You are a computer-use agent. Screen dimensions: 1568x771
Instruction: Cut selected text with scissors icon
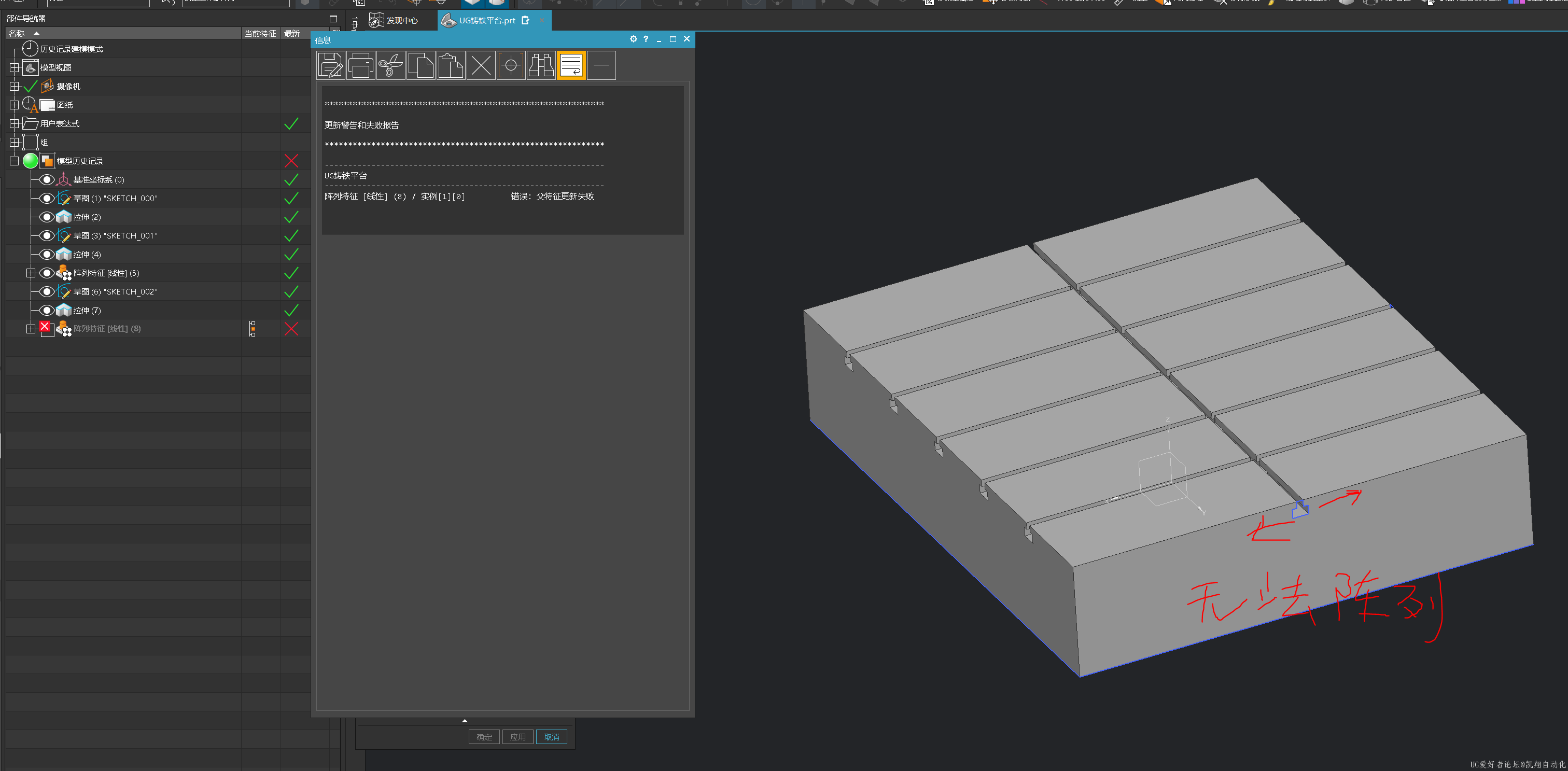[x=391, y=65]
